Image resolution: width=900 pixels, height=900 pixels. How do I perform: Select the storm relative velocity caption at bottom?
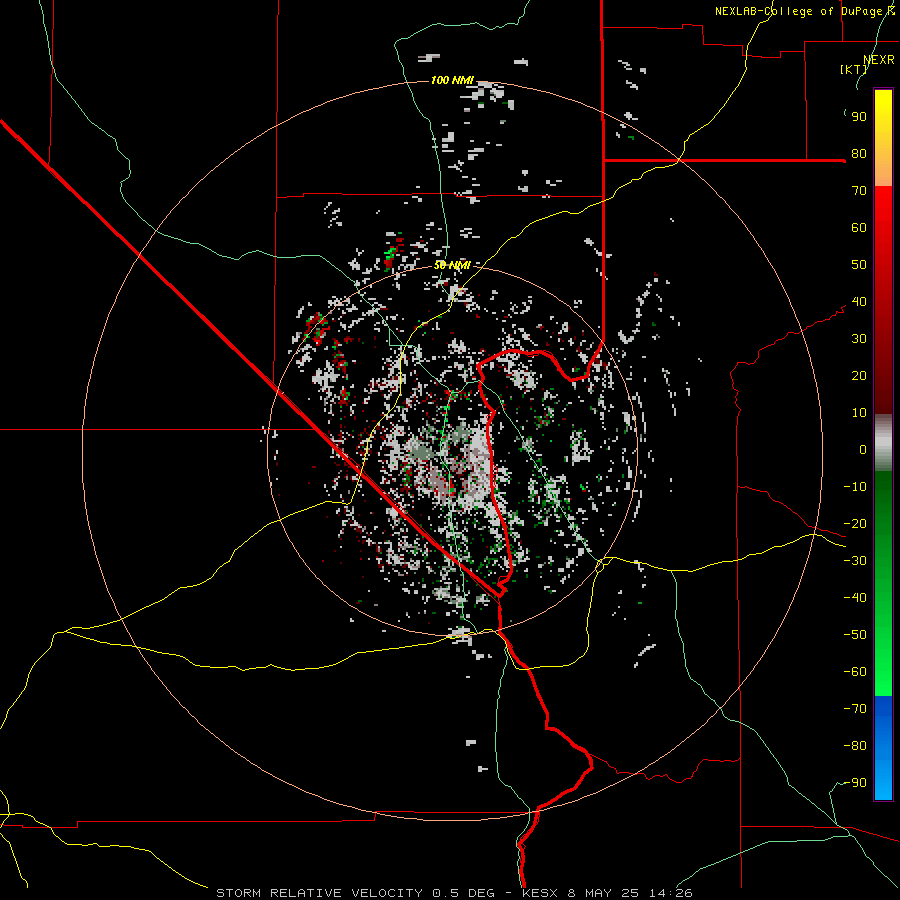[454, 893]
